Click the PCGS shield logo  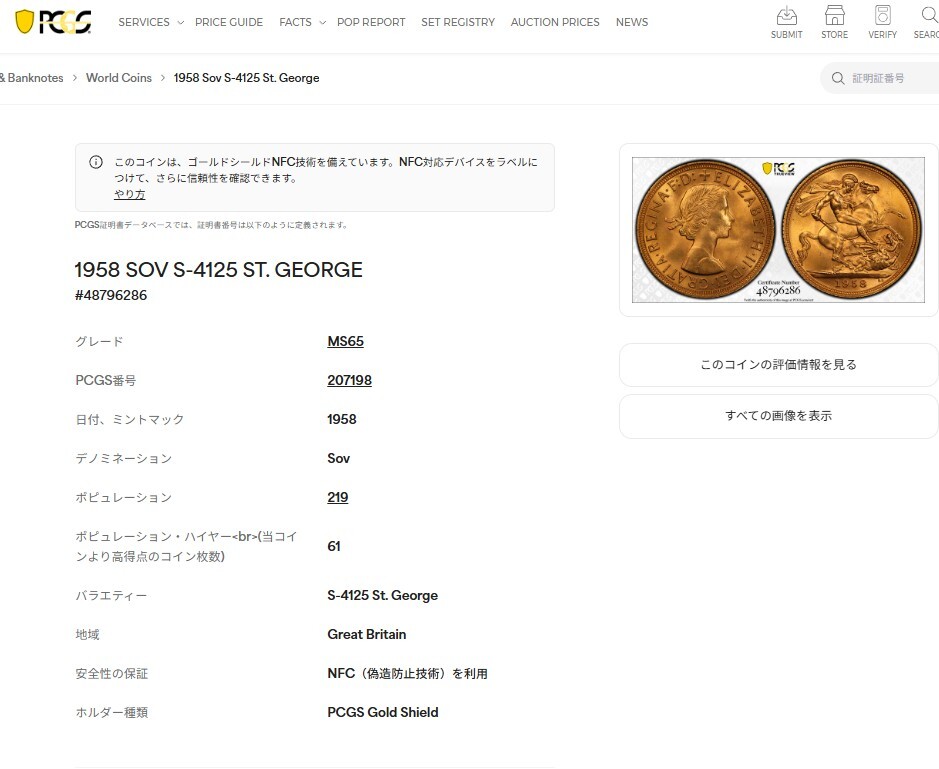click(x=53, y=22)
